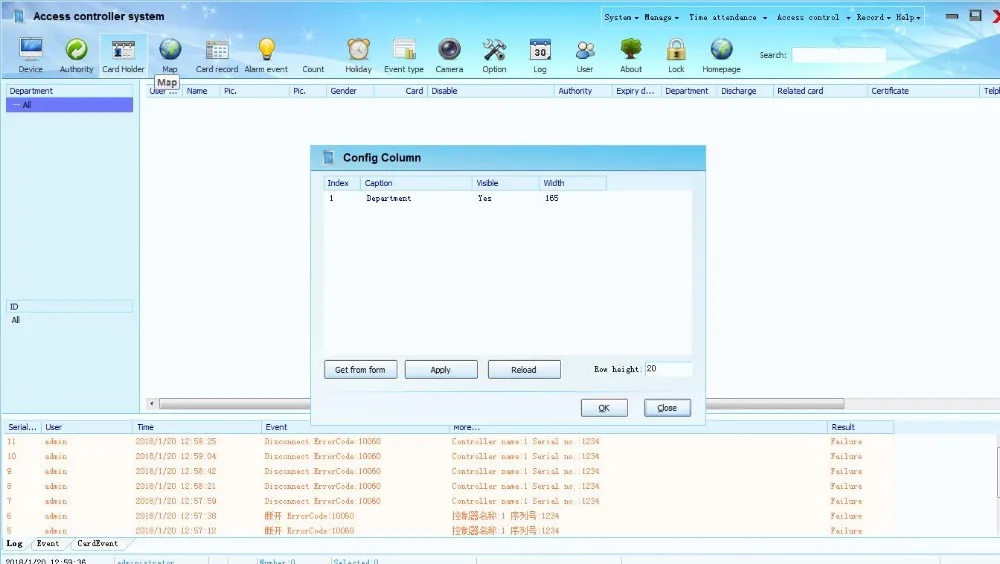
Task: Click the Certificate column header
Action: tap(923, 91)
